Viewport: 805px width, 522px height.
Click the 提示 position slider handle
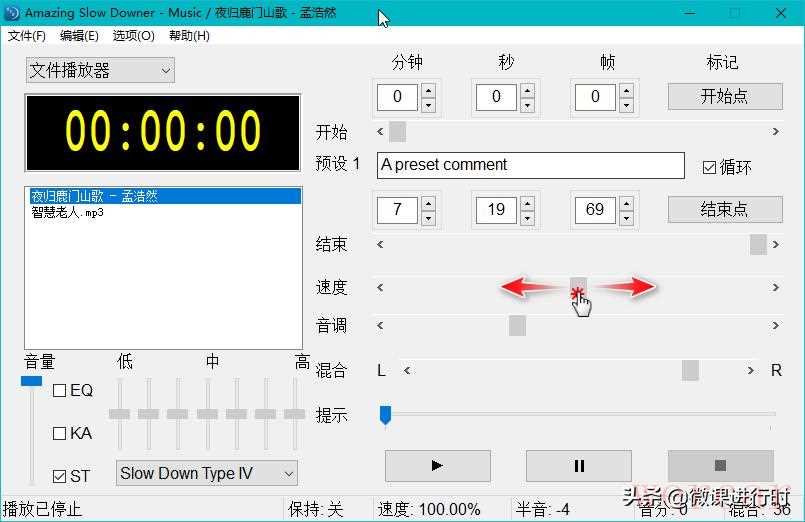(385, 414)
